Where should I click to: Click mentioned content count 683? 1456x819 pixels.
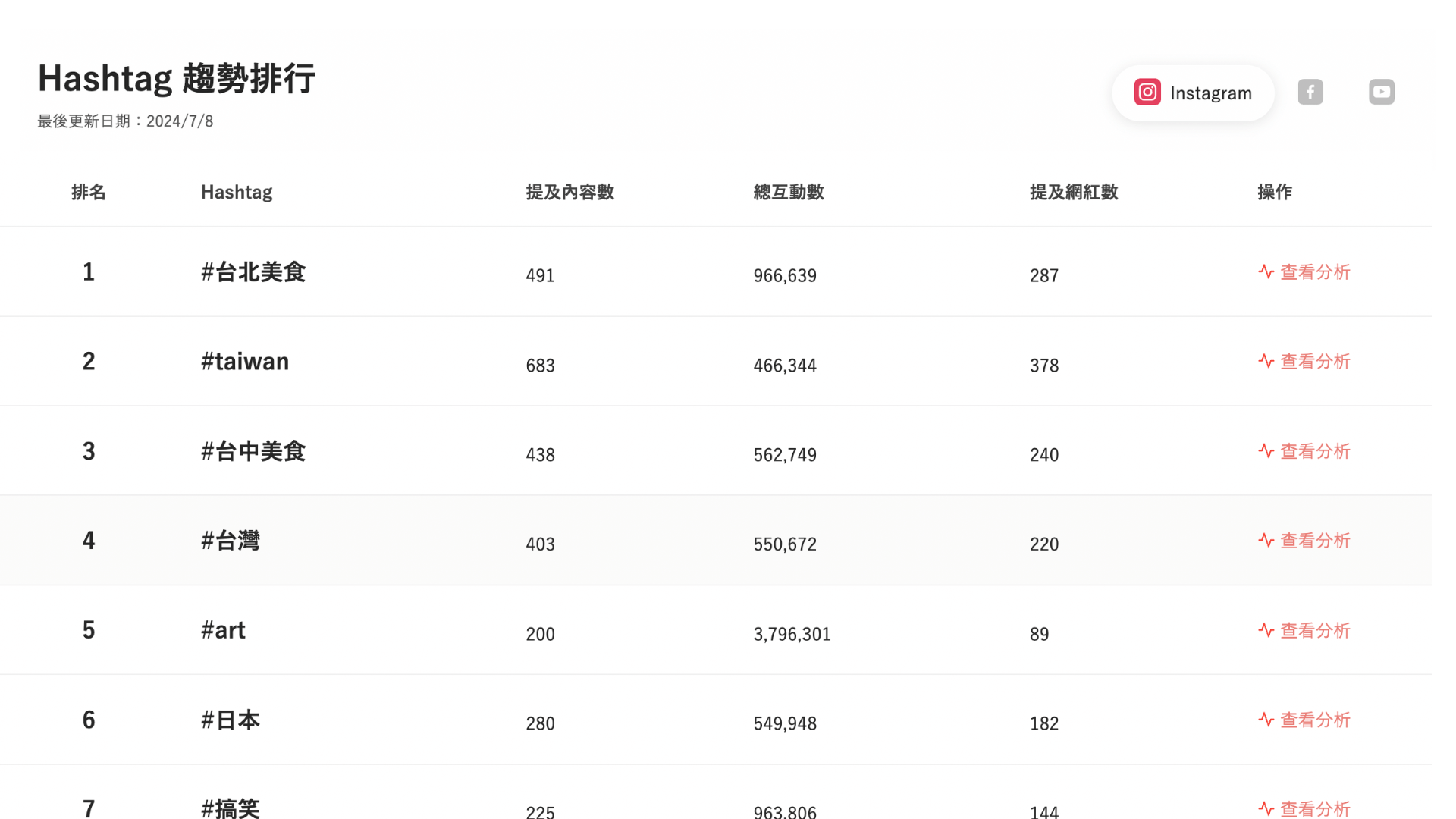pos(540,366)
